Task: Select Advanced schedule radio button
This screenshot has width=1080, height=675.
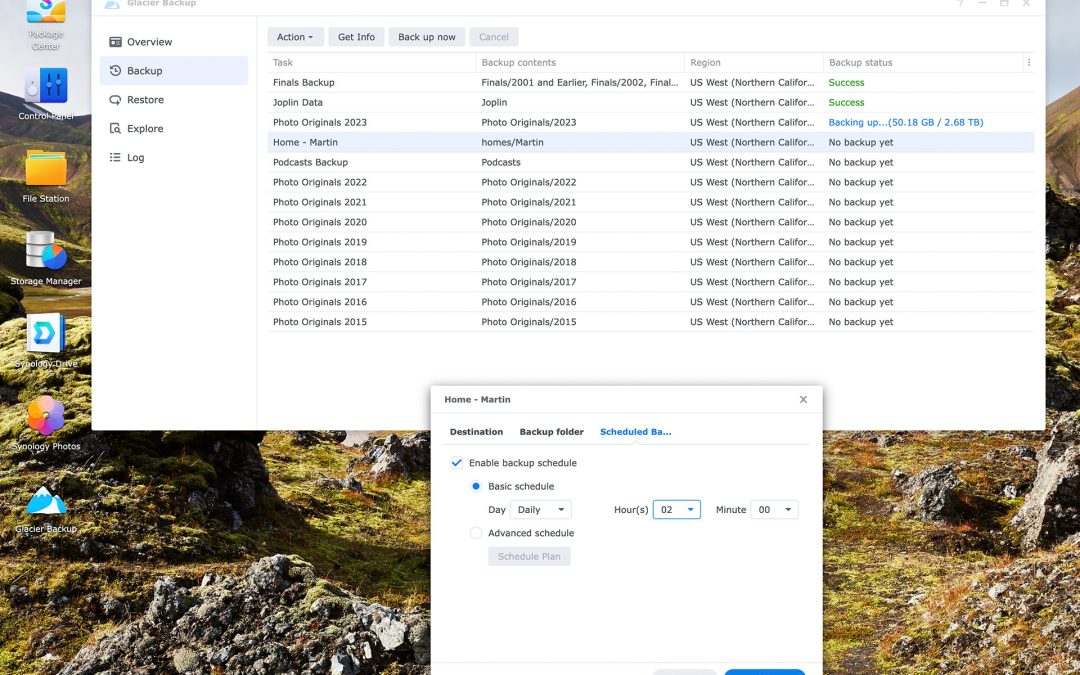Action: click(x=476, y=533)
